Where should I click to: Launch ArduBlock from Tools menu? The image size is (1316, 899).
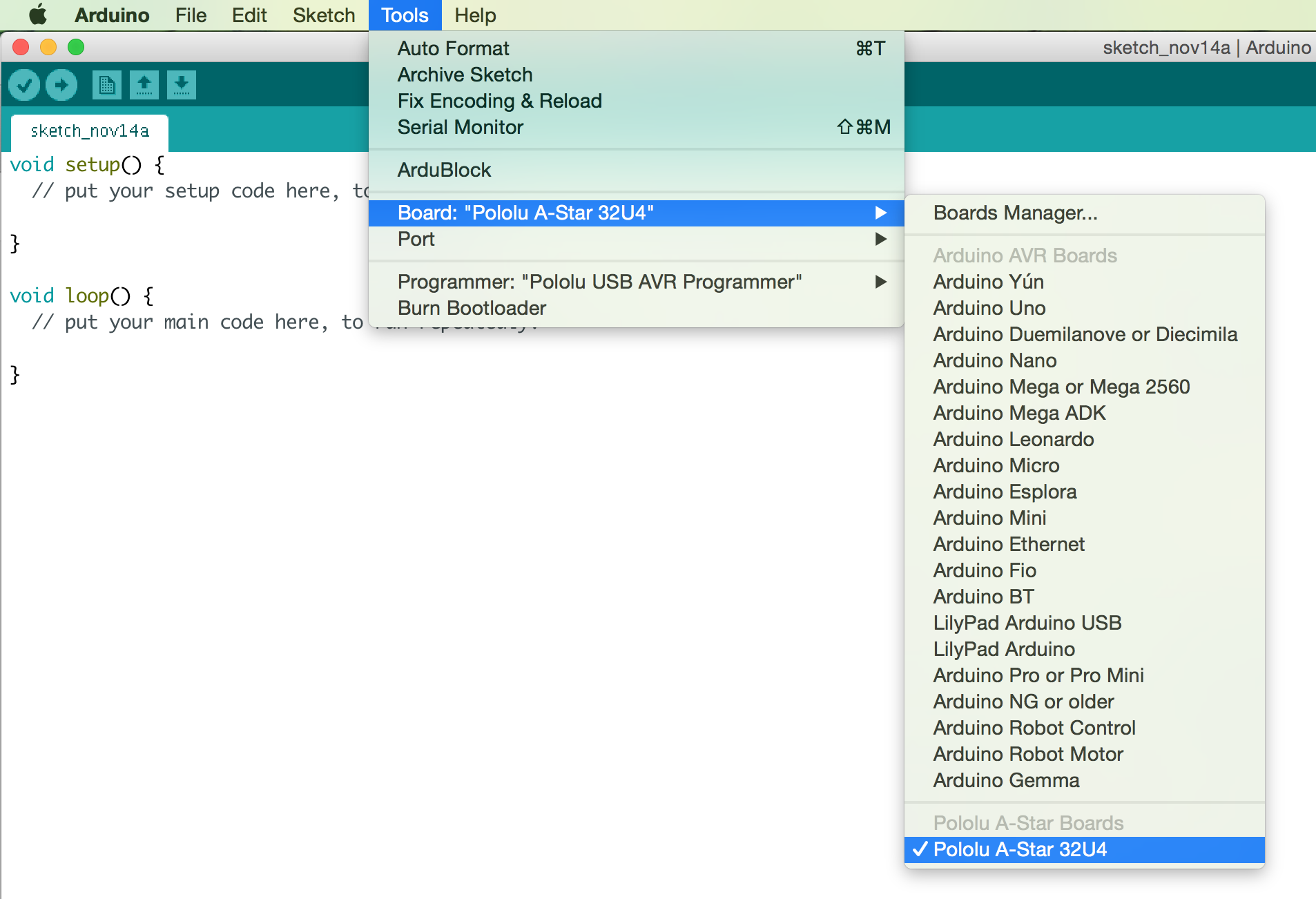(637, 170)
